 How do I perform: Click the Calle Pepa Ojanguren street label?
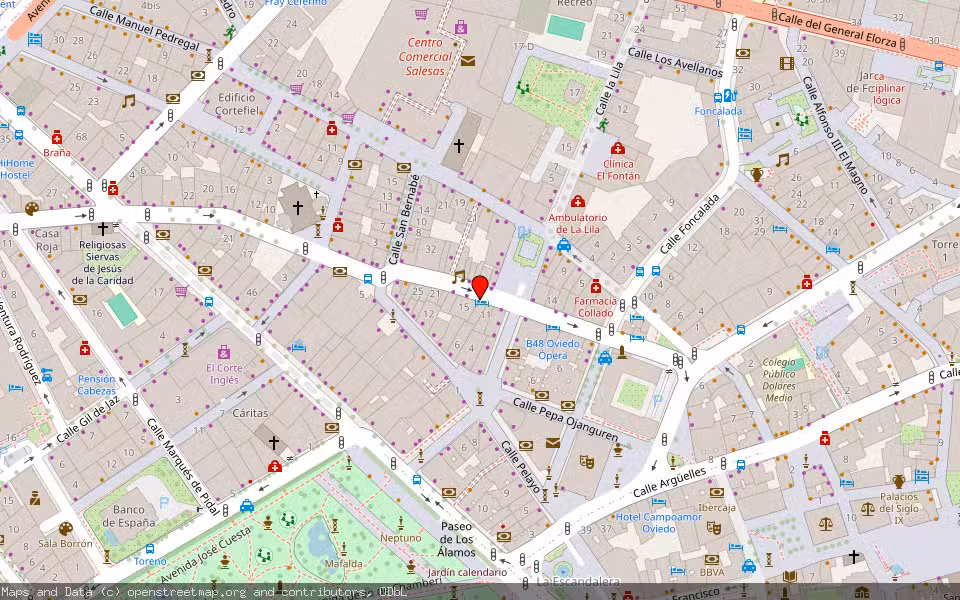click(x=565, y=419)
